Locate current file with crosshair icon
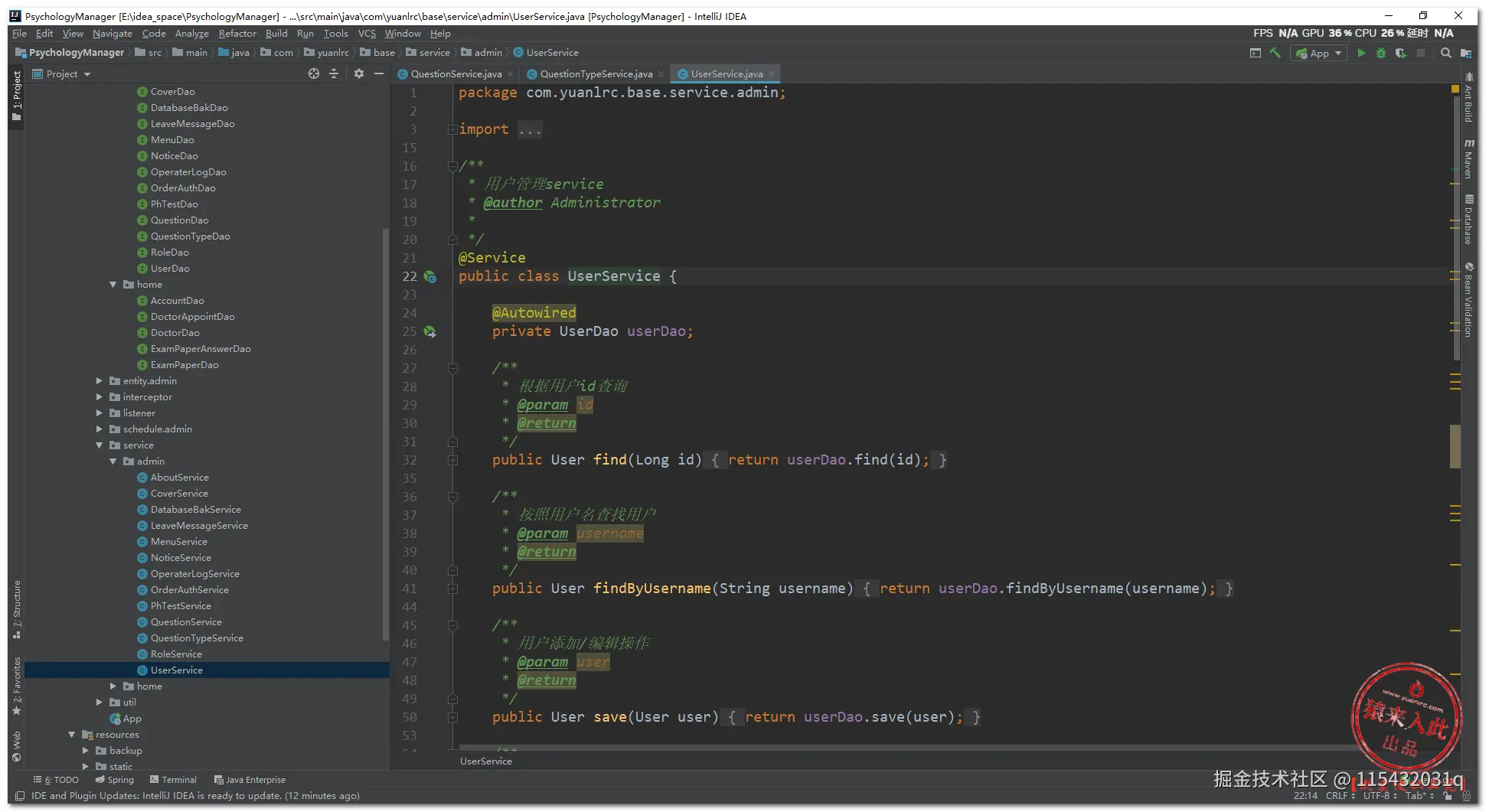Image resolution: width=1486 pixels, height=812 pixels. 313,73
